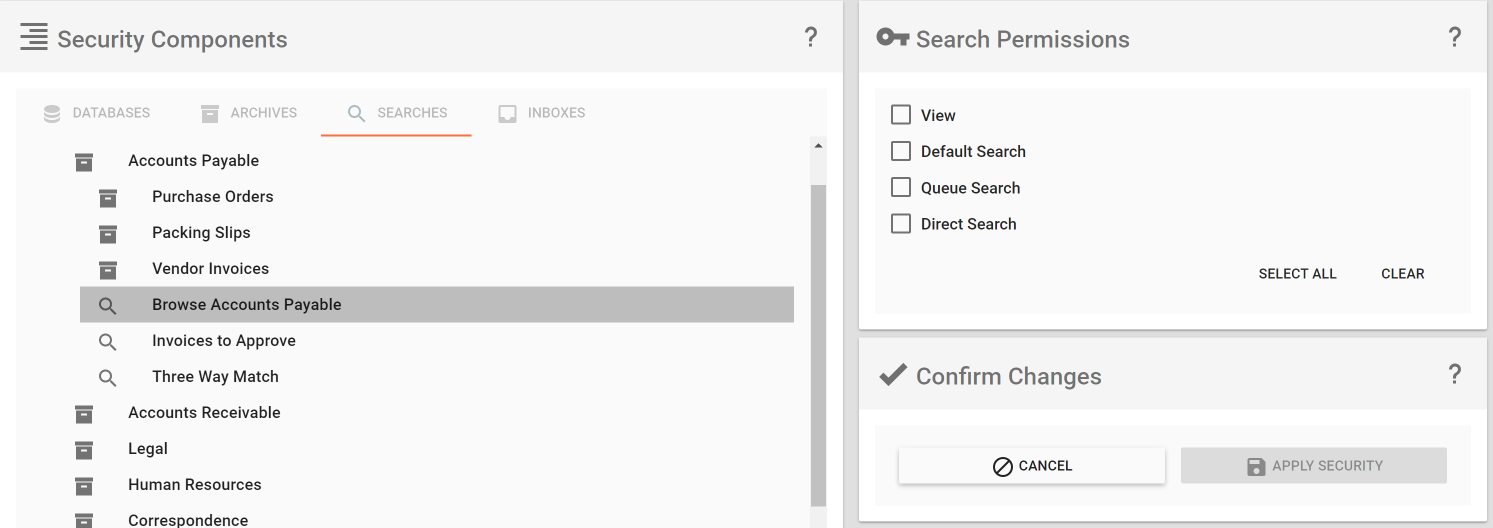The image size is (1493, 528).
Task: Click the Cancel button
Action: [1032, 466]
